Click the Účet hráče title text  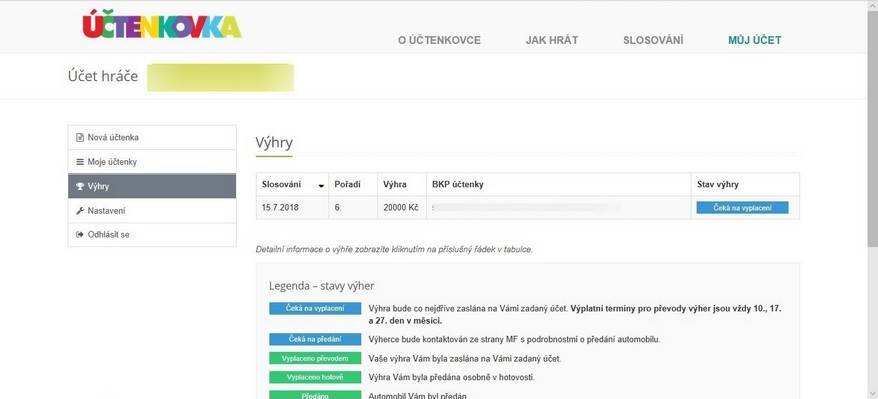point(103,76)
